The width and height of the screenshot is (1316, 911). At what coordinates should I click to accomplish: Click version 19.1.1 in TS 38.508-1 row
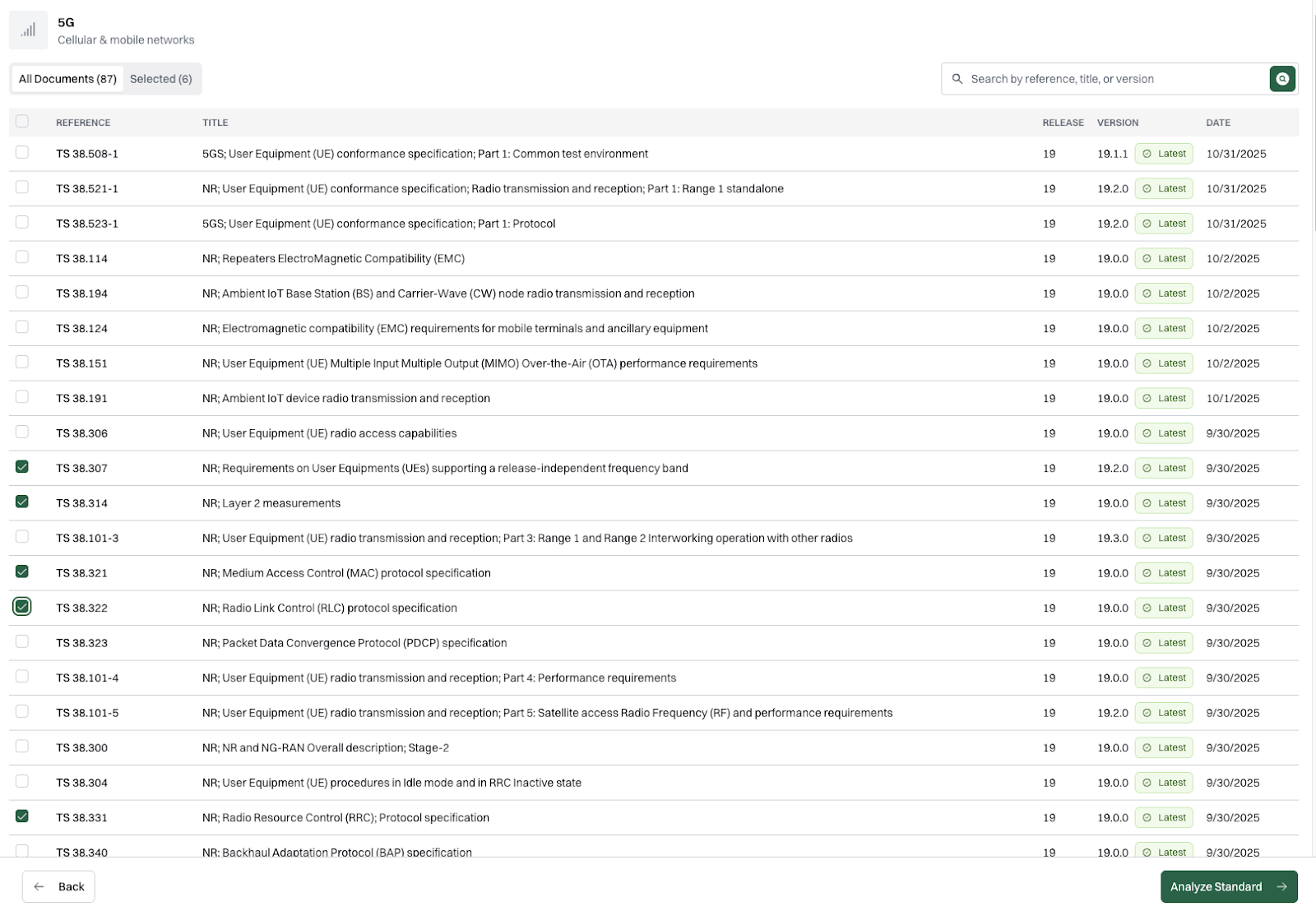[x=1113, y=154]
